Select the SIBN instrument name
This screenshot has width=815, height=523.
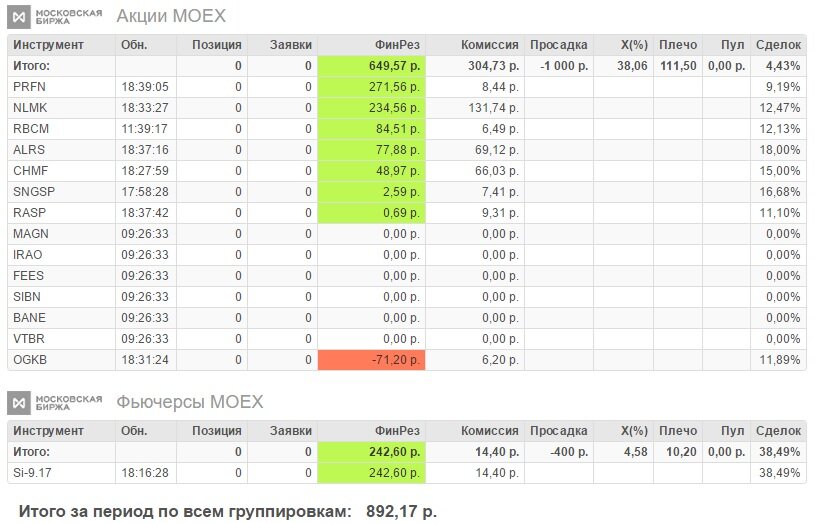click(x=27, y=297)
